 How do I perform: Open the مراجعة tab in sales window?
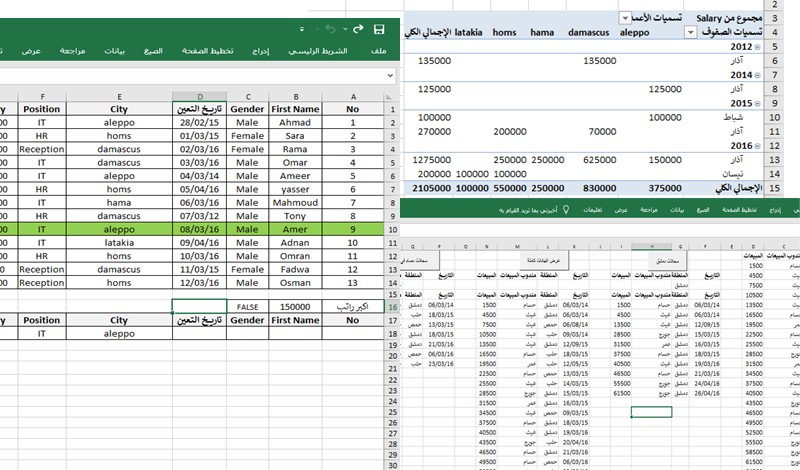click(648, 210)
